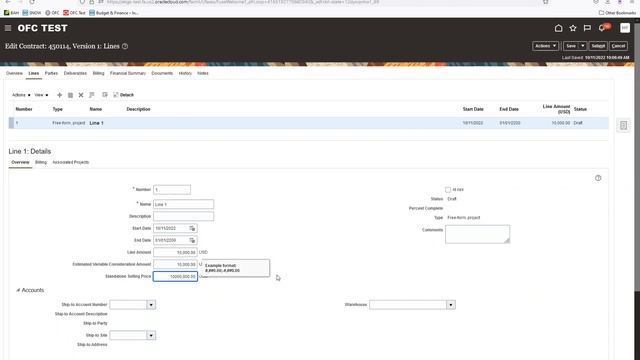Image resolution: width=640 pixels, height=360 pixels.
Task: Open BAH bookmark
Action: point(11,13)
